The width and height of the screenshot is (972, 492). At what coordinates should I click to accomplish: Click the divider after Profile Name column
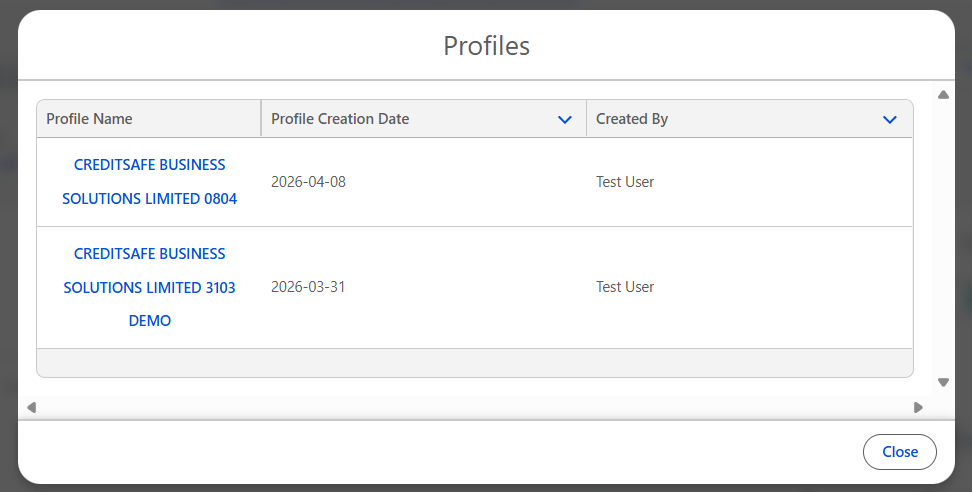(x=261, y=119)
